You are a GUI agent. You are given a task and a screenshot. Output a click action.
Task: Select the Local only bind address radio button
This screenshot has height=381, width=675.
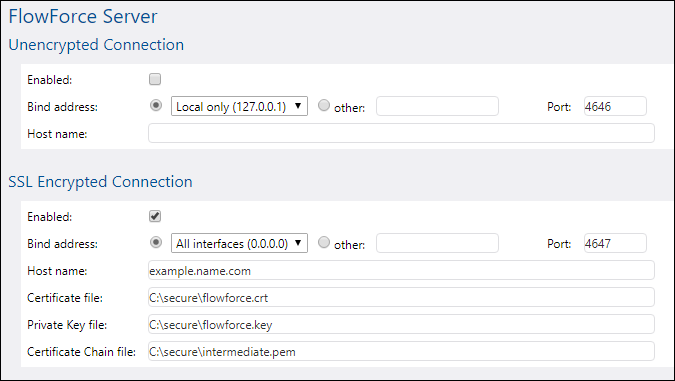coord(156,105)
